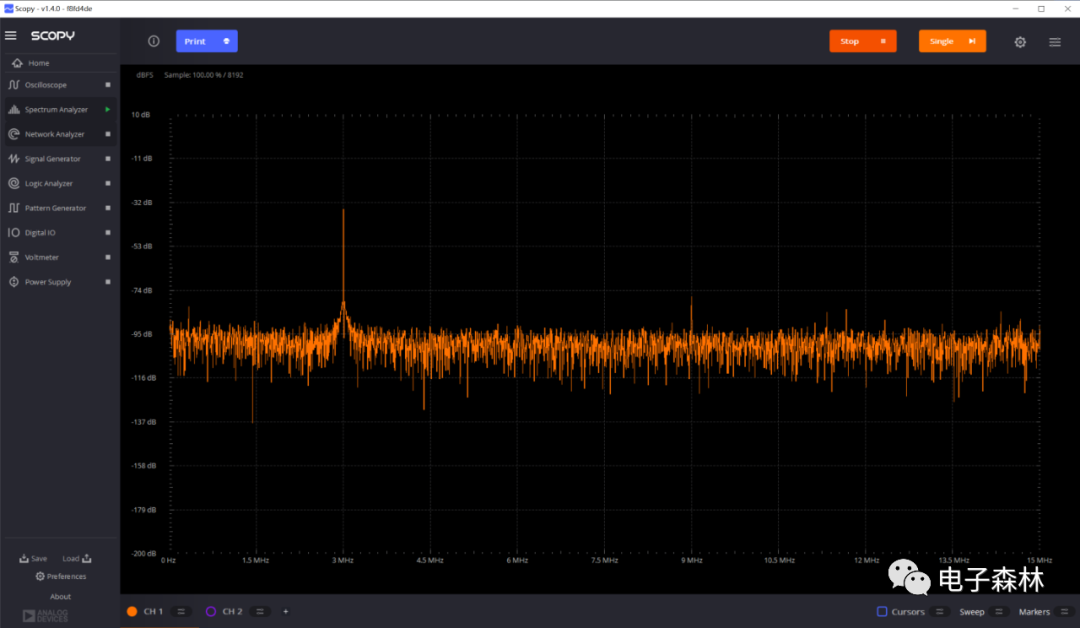1080x628 pixels.
Task: Stop Spectrum Analyzer via its green play indicator
Action: (x=107, y=109)
